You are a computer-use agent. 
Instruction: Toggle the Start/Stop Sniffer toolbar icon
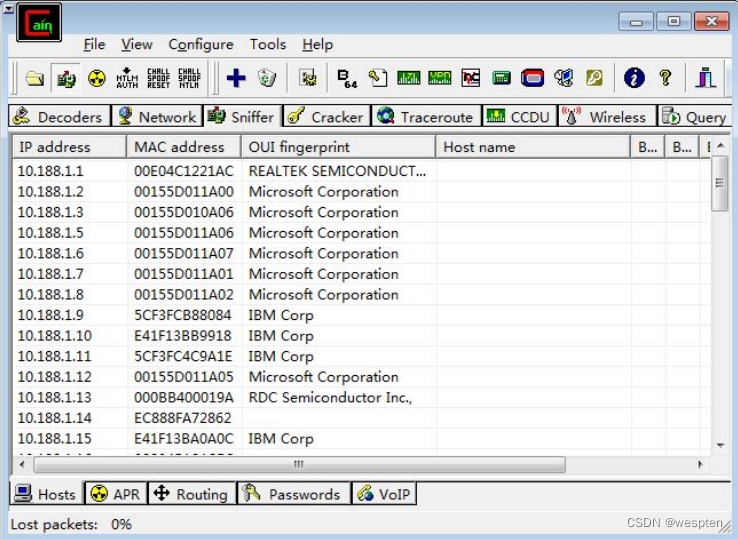66,78
